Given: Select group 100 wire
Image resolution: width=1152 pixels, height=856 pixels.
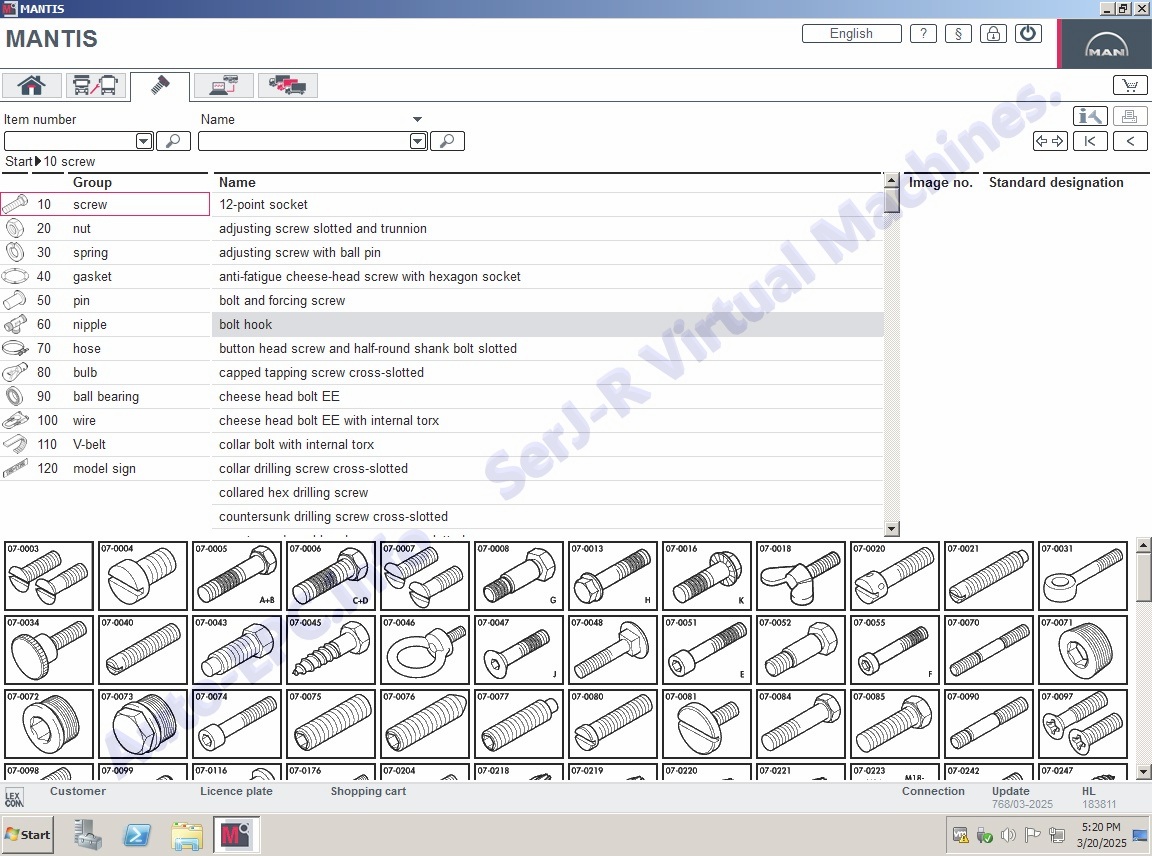Looking at the screenshot, I should tap(105, 420).
